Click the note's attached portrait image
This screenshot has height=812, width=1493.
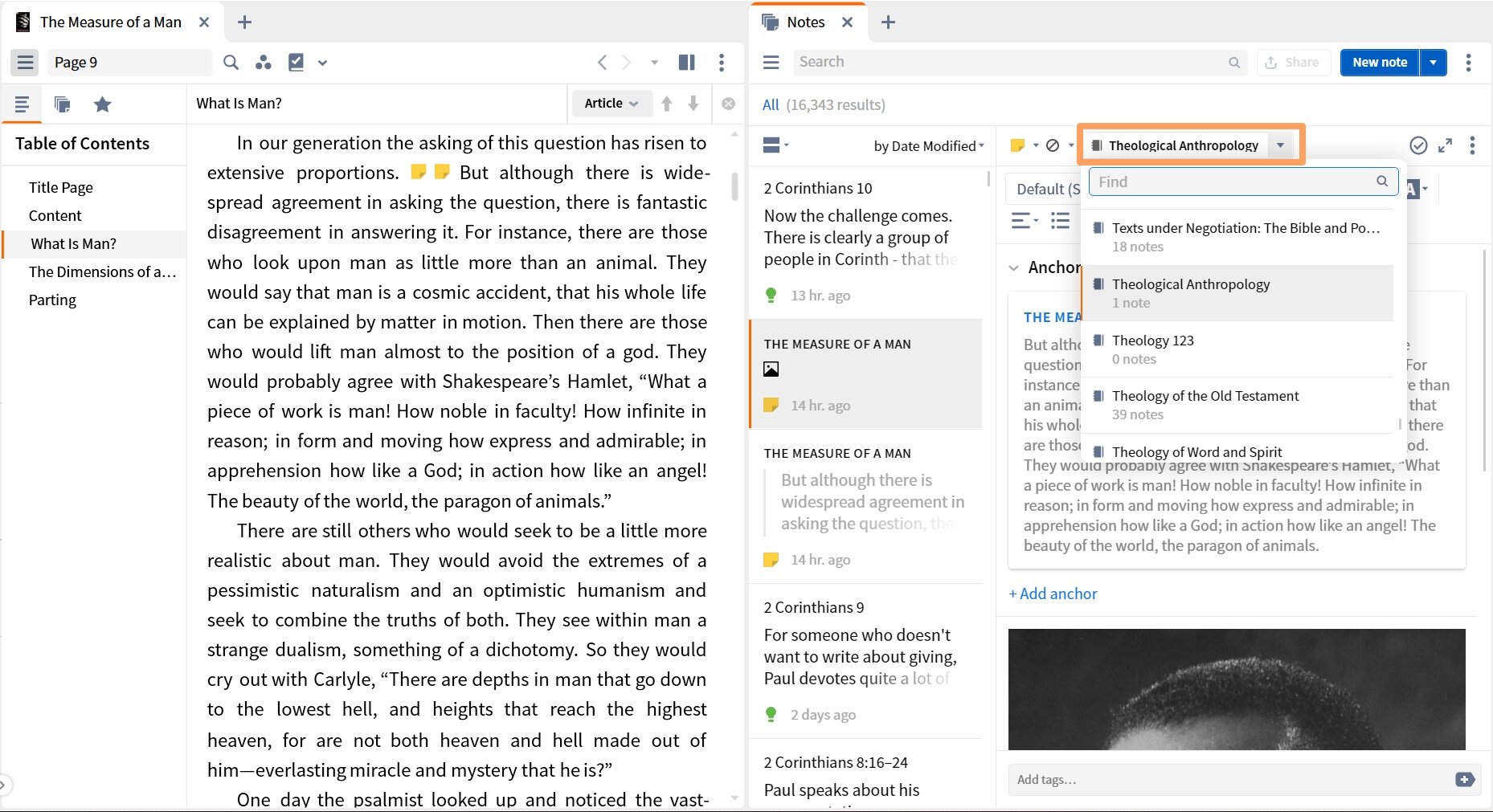(1237, 689)
